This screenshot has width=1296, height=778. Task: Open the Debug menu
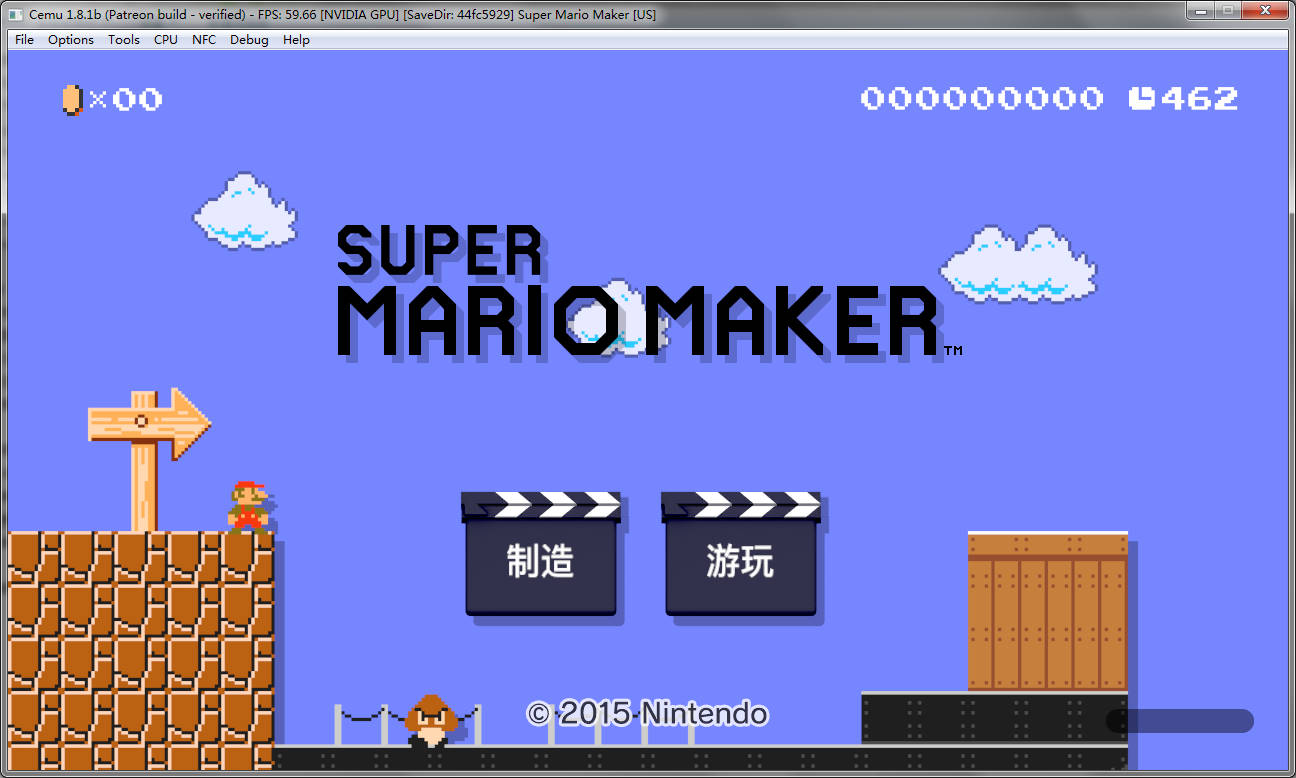(249, 40)
